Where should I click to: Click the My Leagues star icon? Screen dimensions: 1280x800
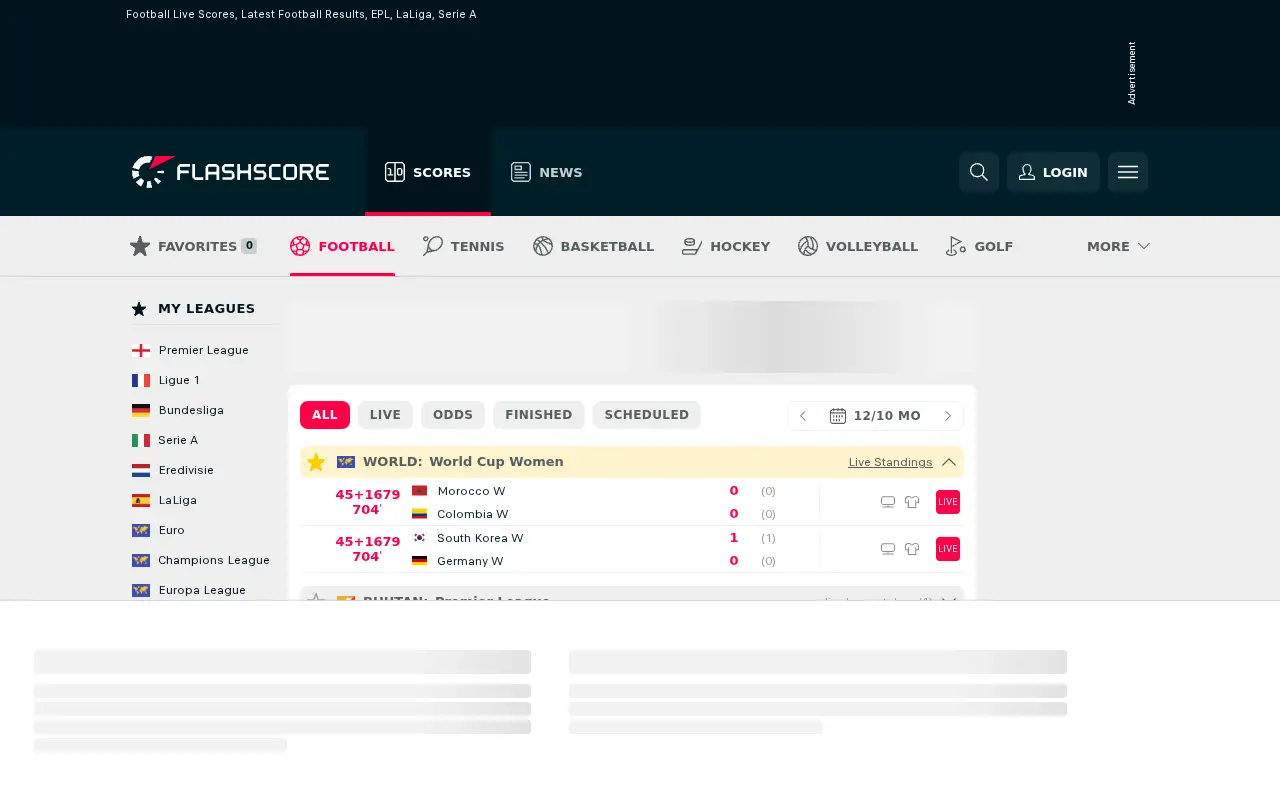[x=139, y=309]
